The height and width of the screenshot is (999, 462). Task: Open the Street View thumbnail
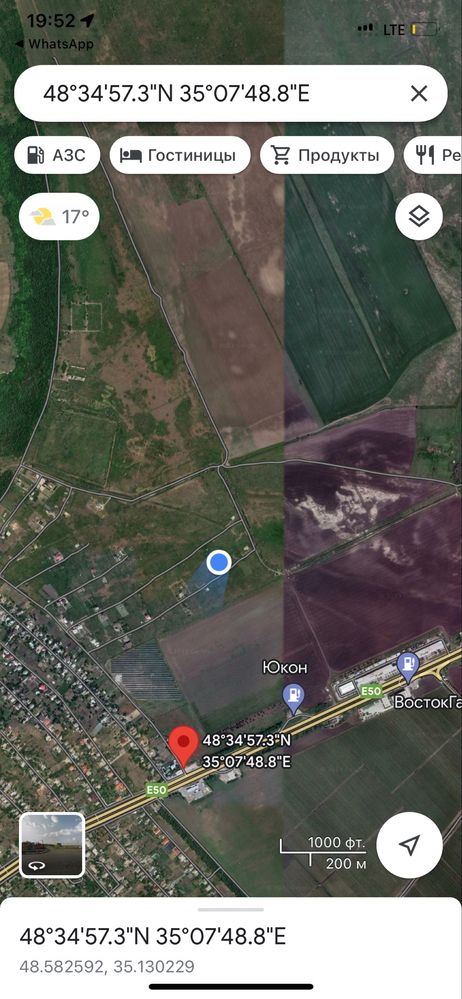(x=52, y=845)
